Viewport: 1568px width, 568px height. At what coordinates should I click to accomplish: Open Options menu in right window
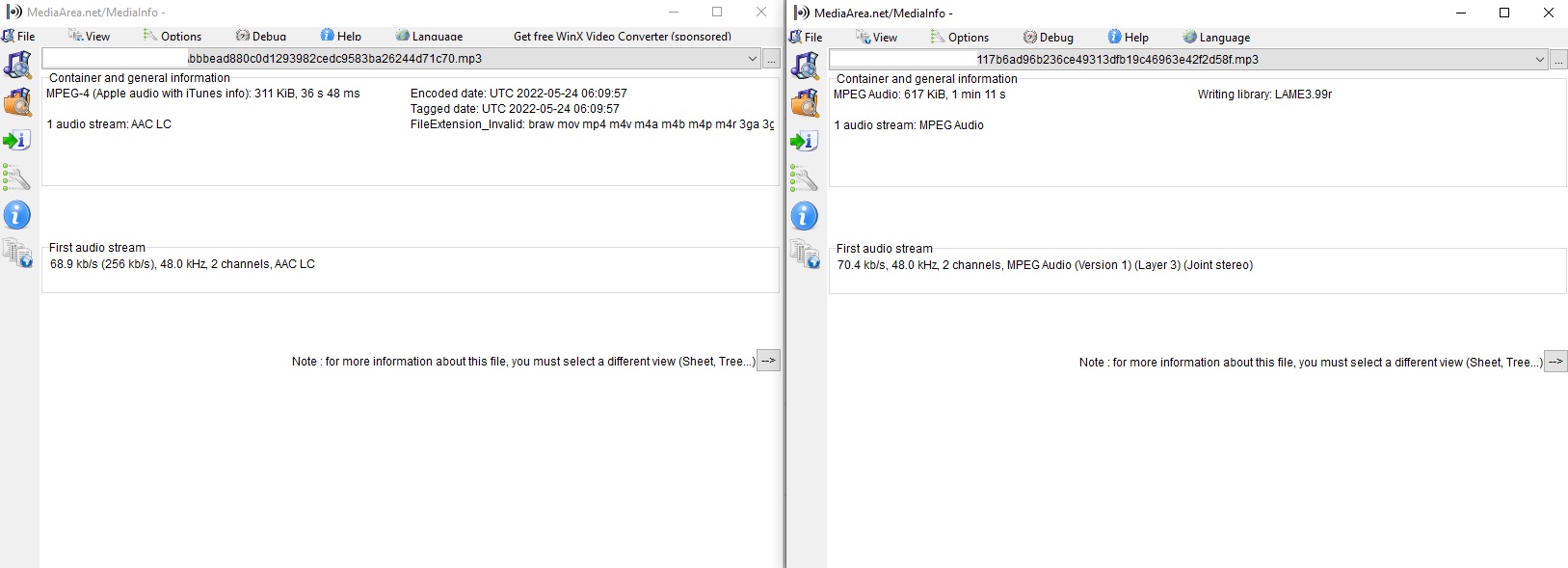click(x=960, y=37)
